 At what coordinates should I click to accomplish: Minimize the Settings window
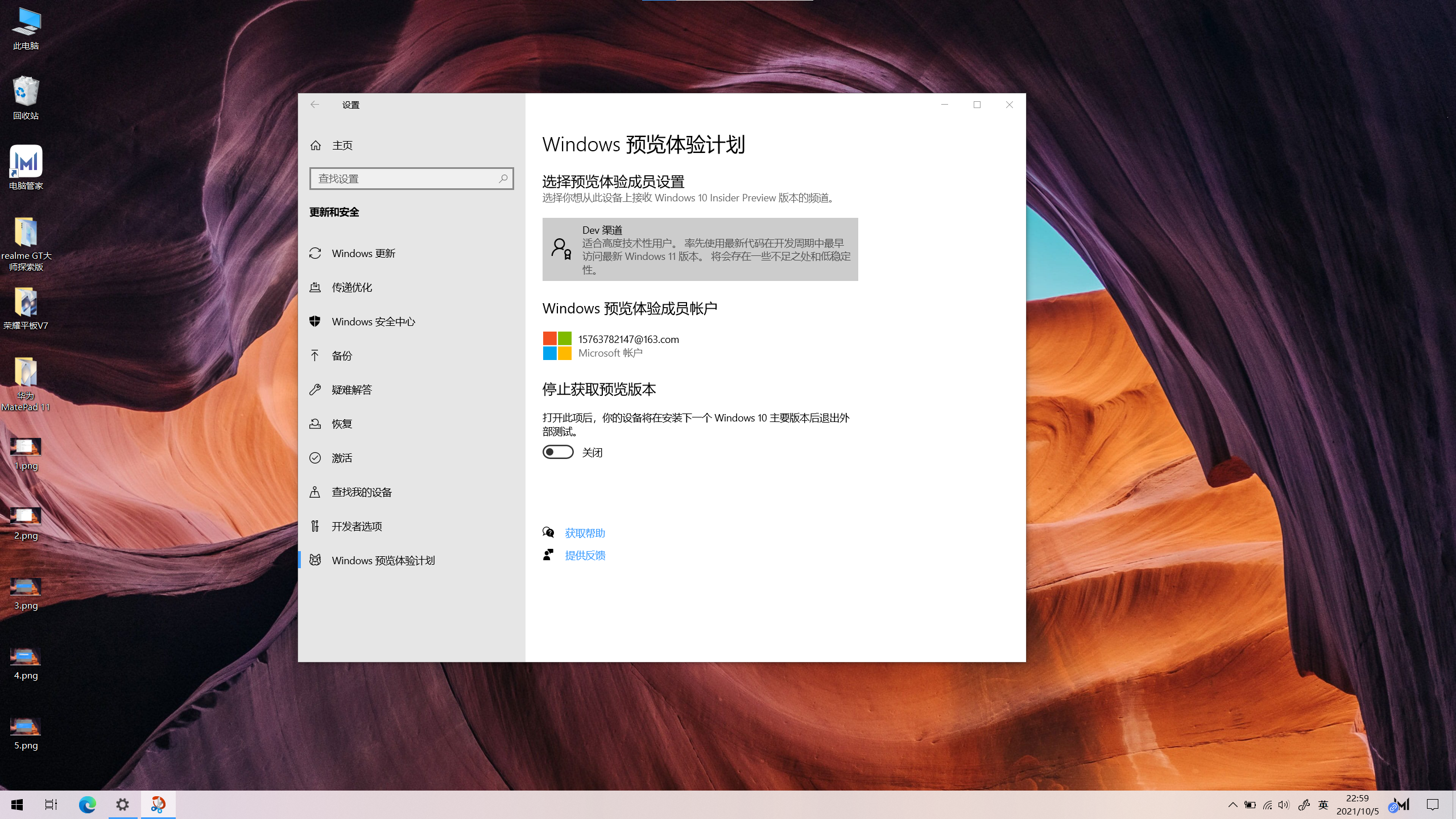tap(945, 105)
